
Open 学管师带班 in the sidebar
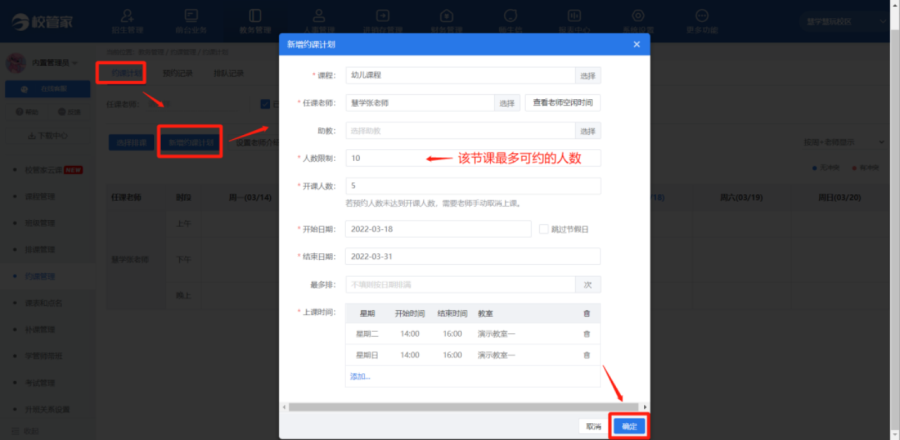43,356
